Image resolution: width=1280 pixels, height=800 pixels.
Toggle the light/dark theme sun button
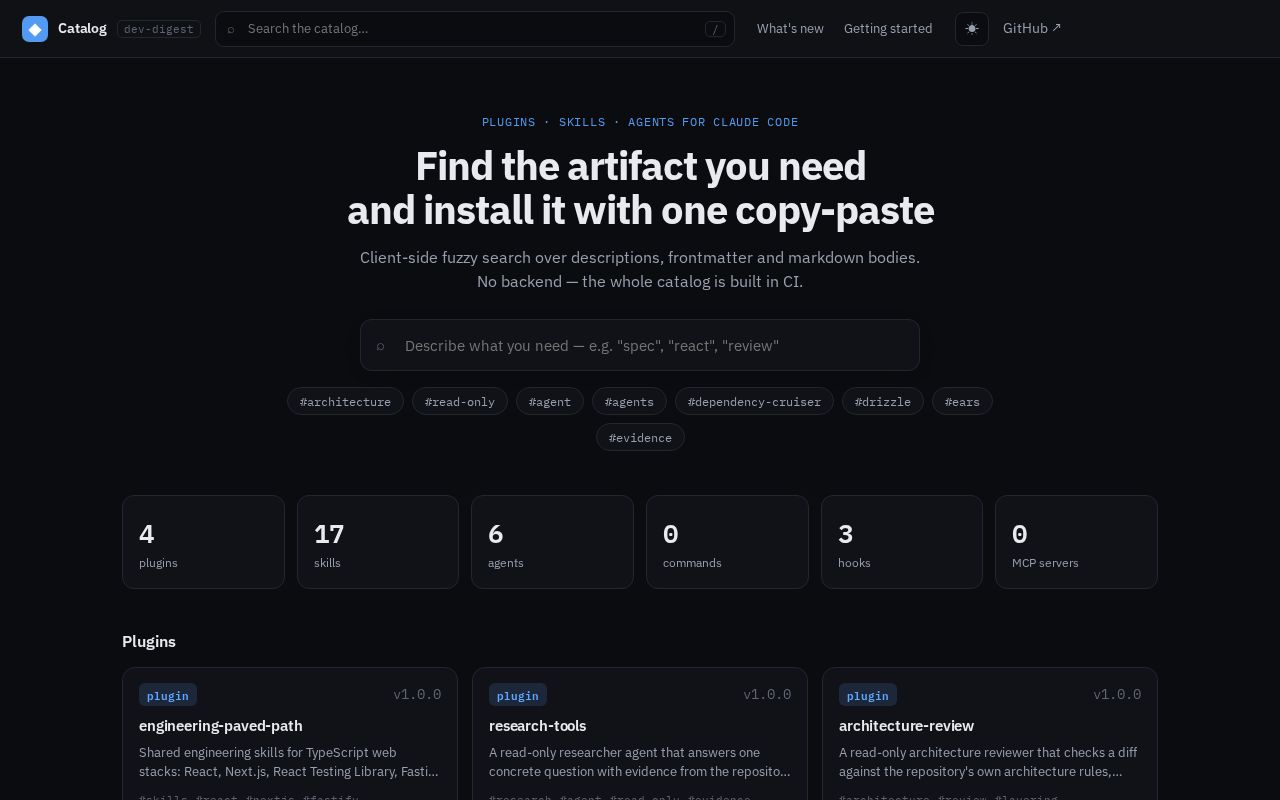(x=972, y=29)
